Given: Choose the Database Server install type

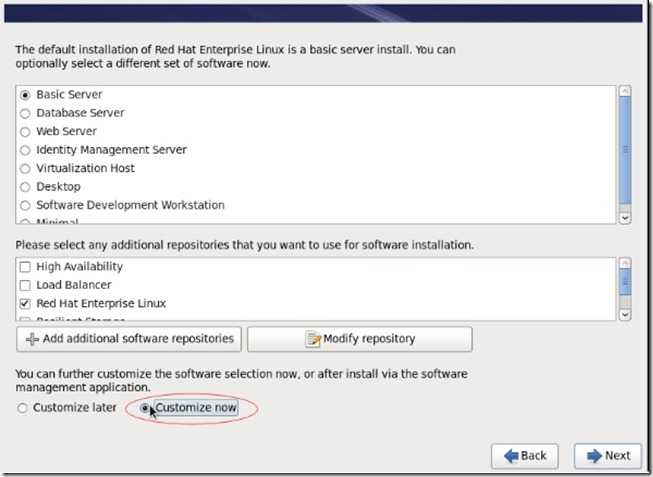Looking at the screenshot, I should click(25, 113).
